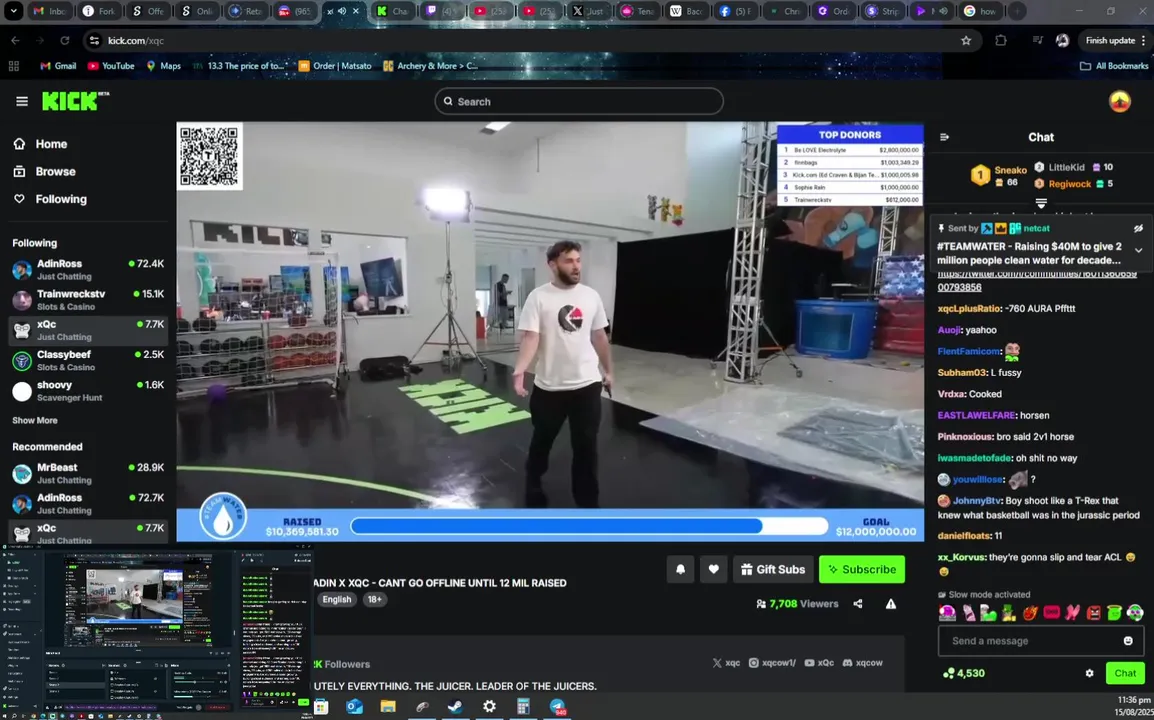Expand the gift leaderboard chevron

coord(1041,203)
